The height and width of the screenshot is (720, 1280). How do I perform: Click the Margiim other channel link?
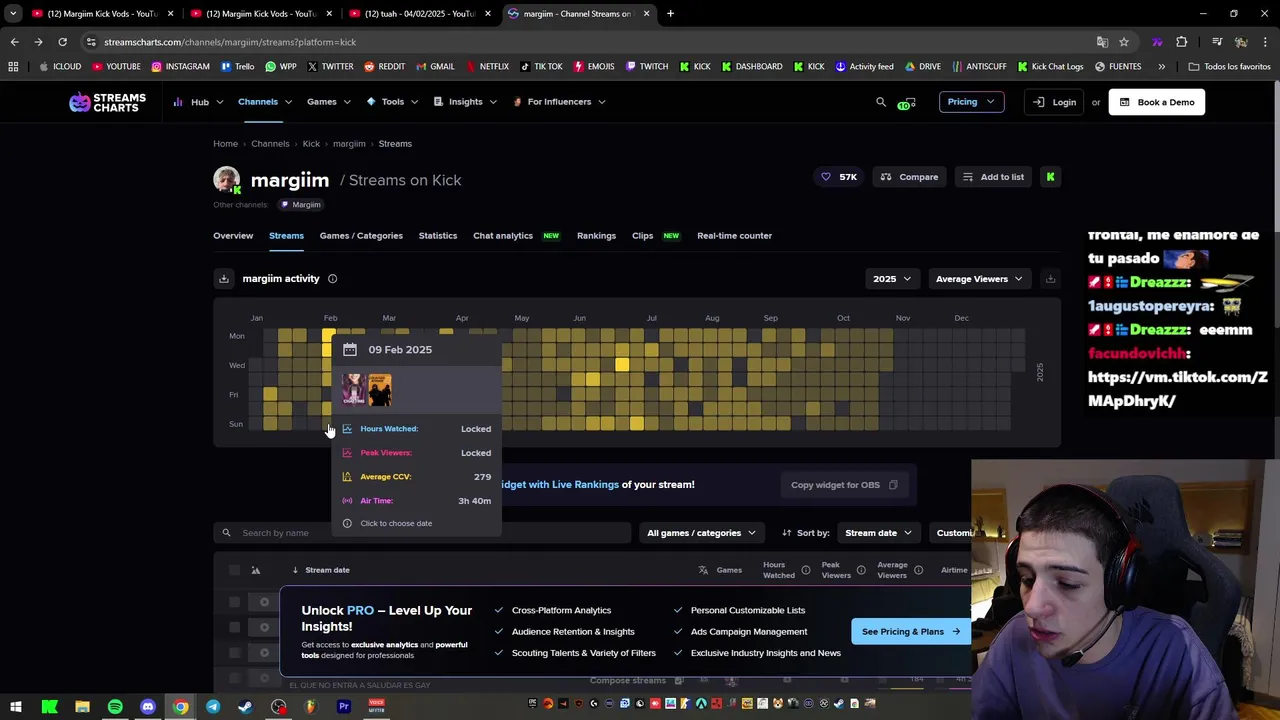300,205
